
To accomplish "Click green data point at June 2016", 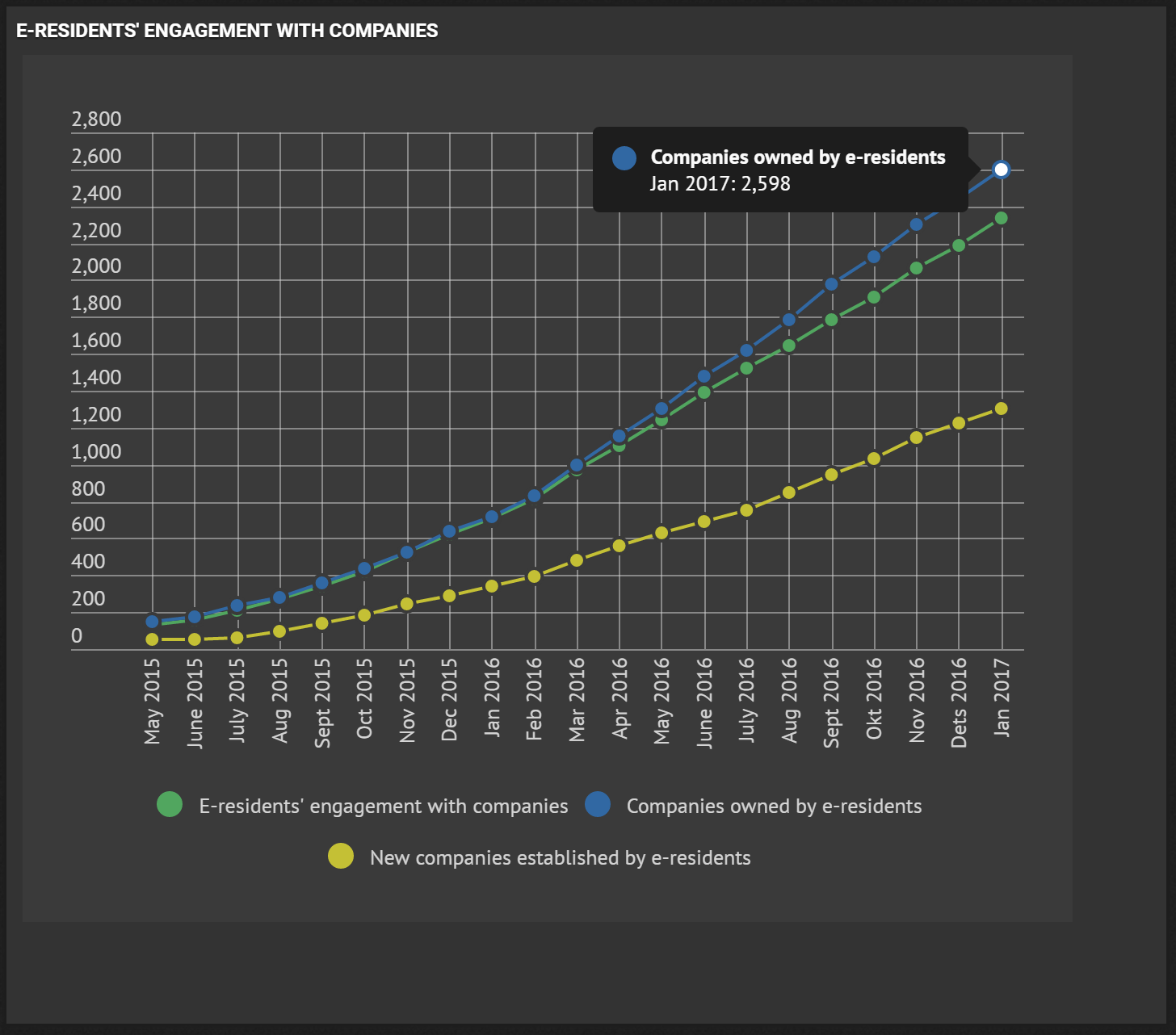I will pyautogui.click(x=703, y=392).
